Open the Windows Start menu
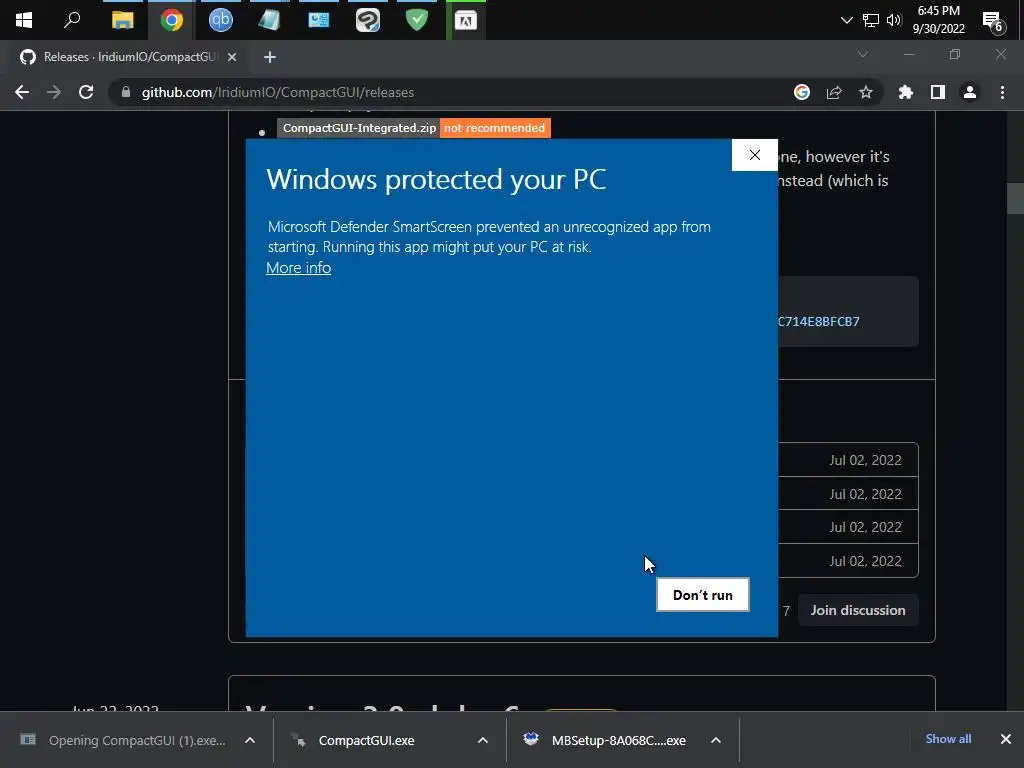This screenshot has height=768, width=1024. (x=24, y=20)
